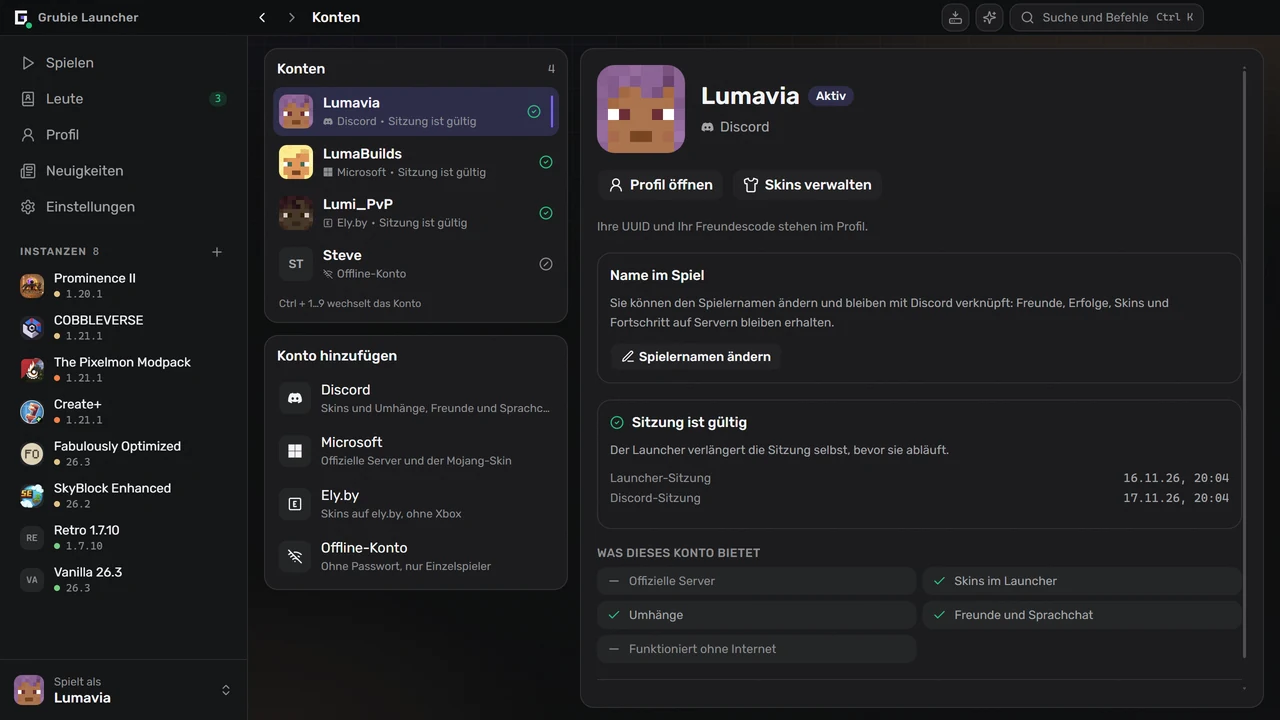
Task: Click the Skins verwalten button
Action: point(807,185)
